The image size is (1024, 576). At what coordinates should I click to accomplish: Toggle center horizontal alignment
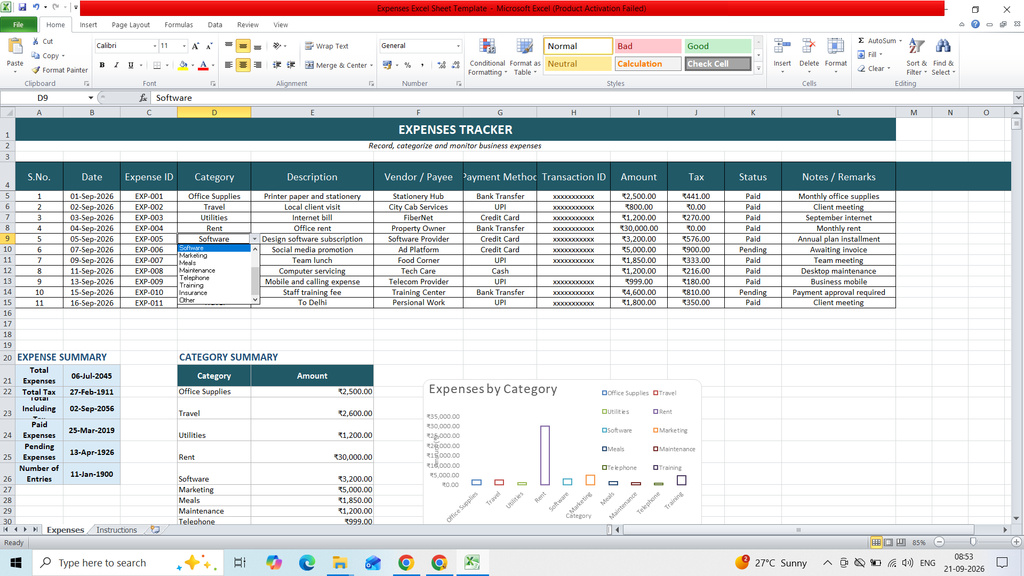(x=243, y=65)
